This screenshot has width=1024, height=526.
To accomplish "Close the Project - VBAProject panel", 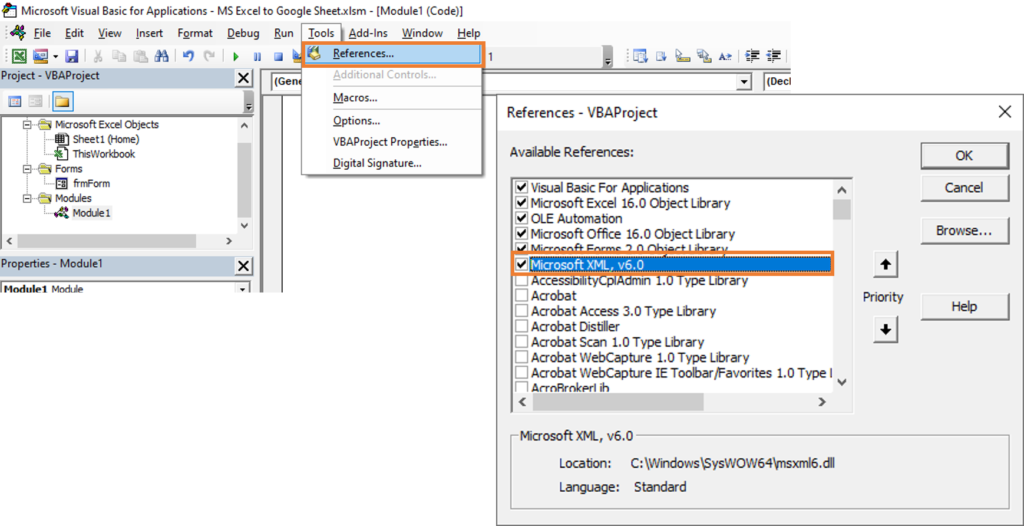I will tap(243, 78).
